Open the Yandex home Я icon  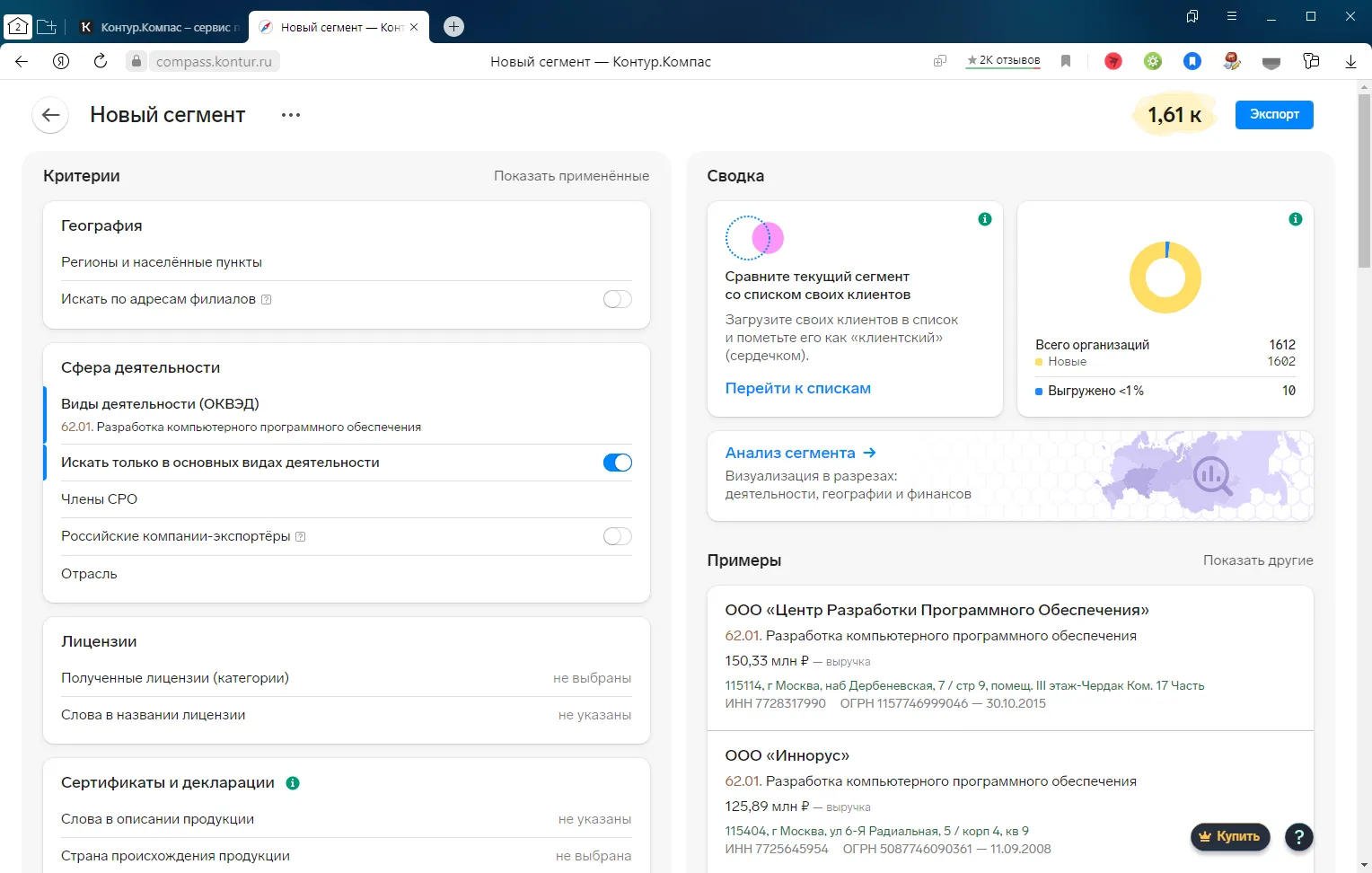(x=61, y=61)
